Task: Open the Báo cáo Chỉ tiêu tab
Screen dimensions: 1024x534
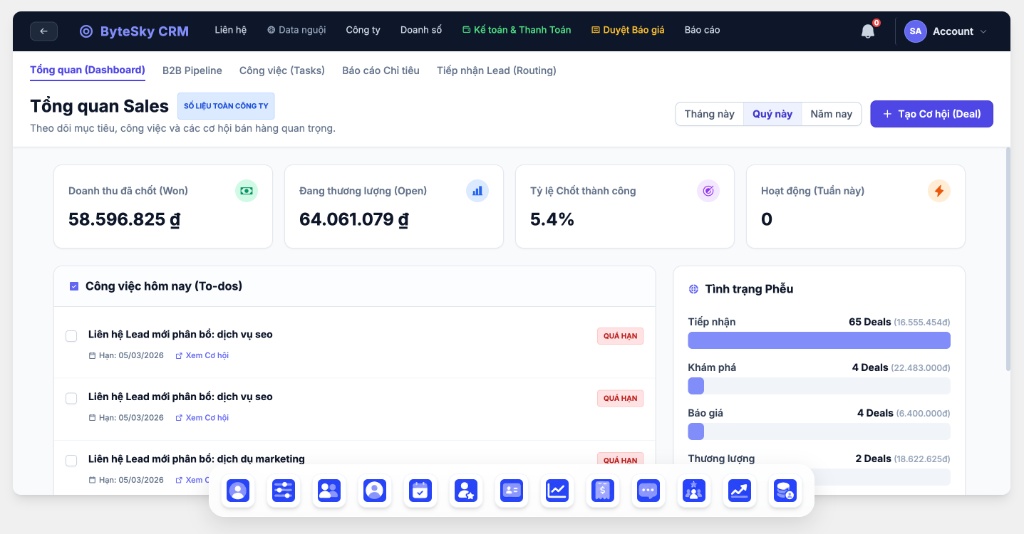Action: (x=381, y=71)
